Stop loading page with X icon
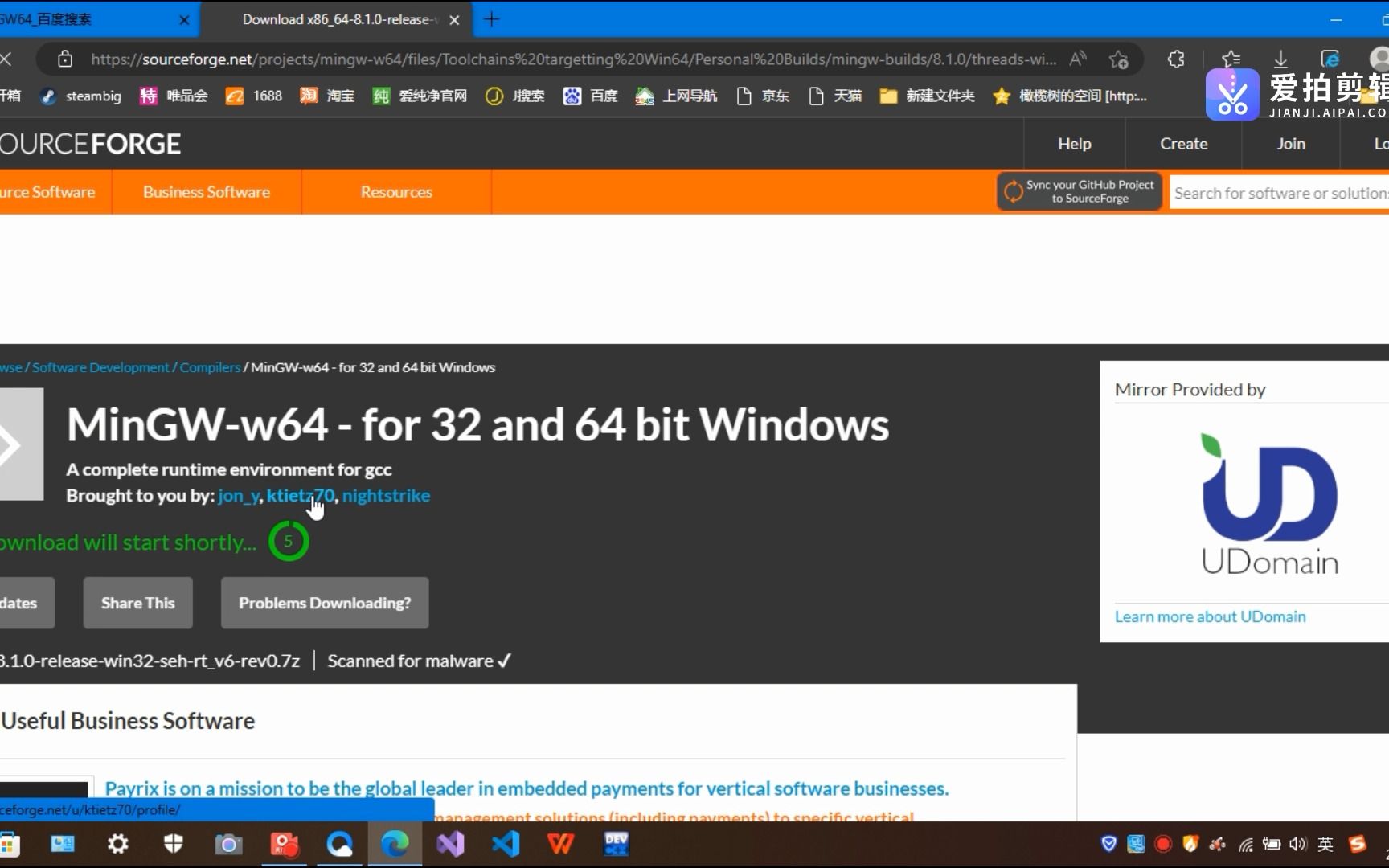The height and width of the screenshot is (868, 1389). tap(6, 59)
